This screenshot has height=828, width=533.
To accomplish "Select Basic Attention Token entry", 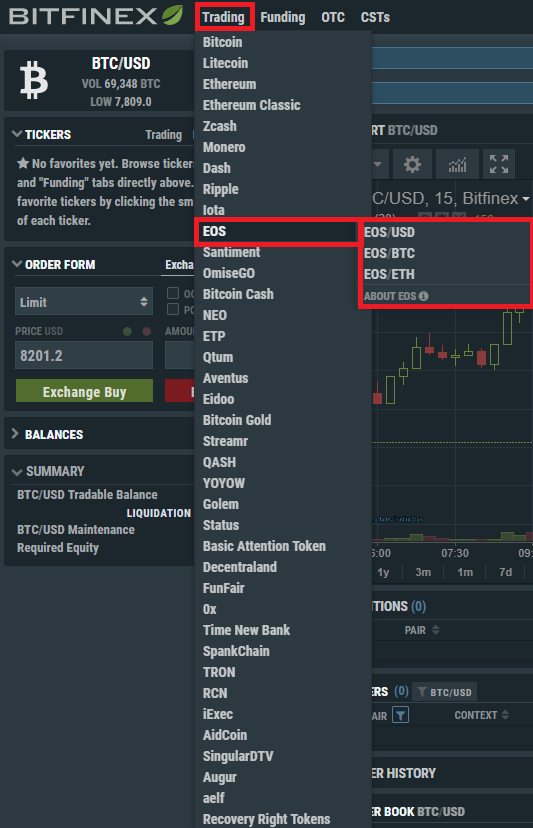I will (264, 546).
